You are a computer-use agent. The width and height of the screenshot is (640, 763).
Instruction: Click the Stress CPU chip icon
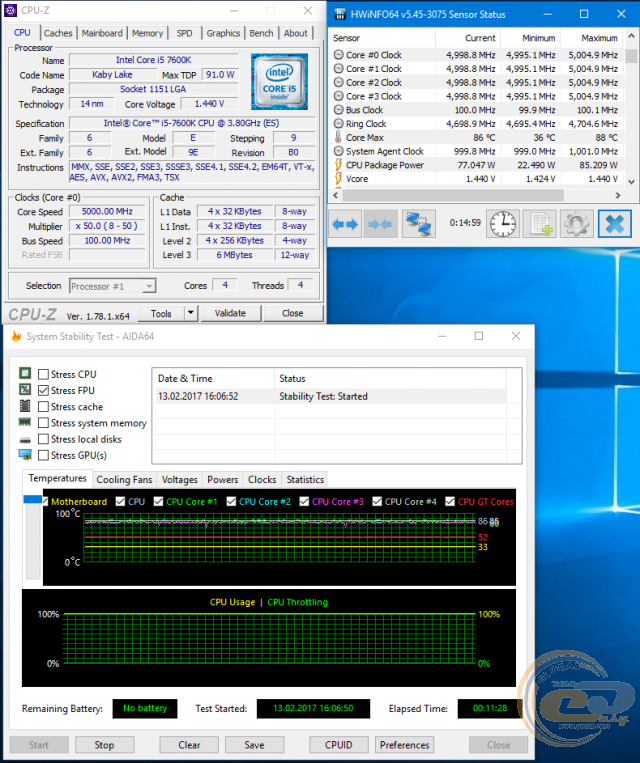pyautogui.click(x=25, y=373)
